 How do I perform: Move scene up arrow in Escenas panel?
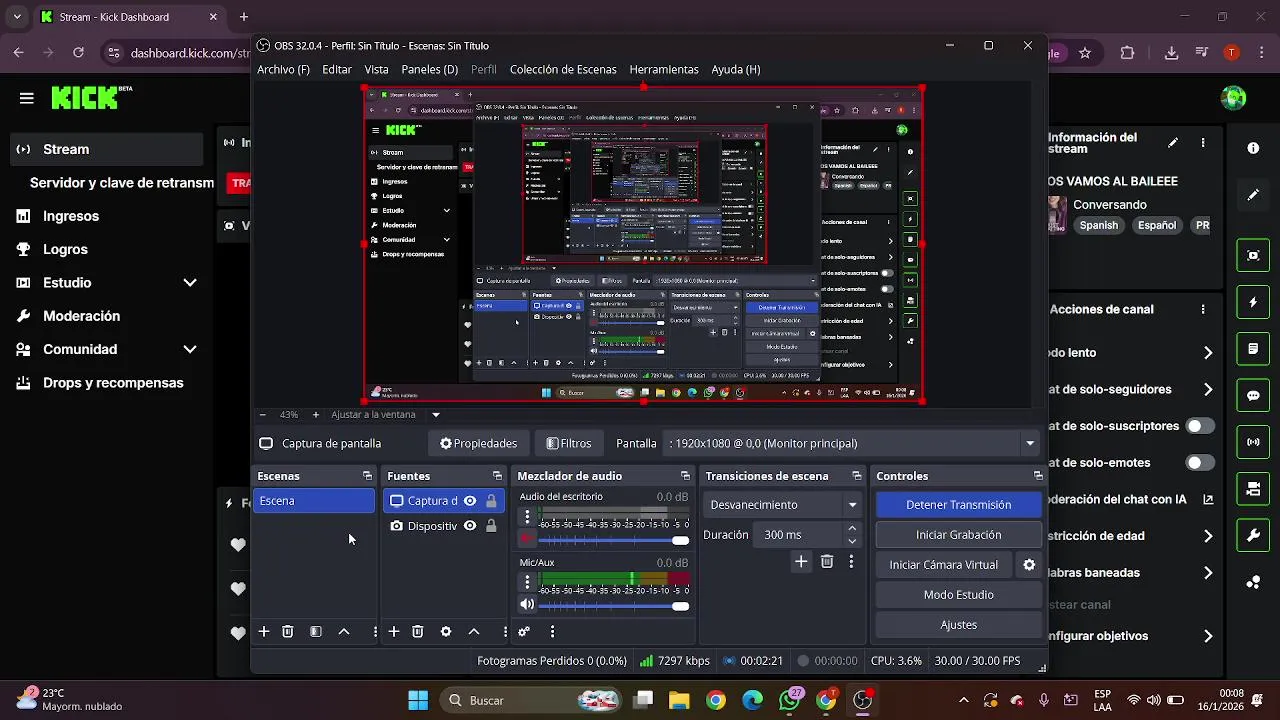344,632
